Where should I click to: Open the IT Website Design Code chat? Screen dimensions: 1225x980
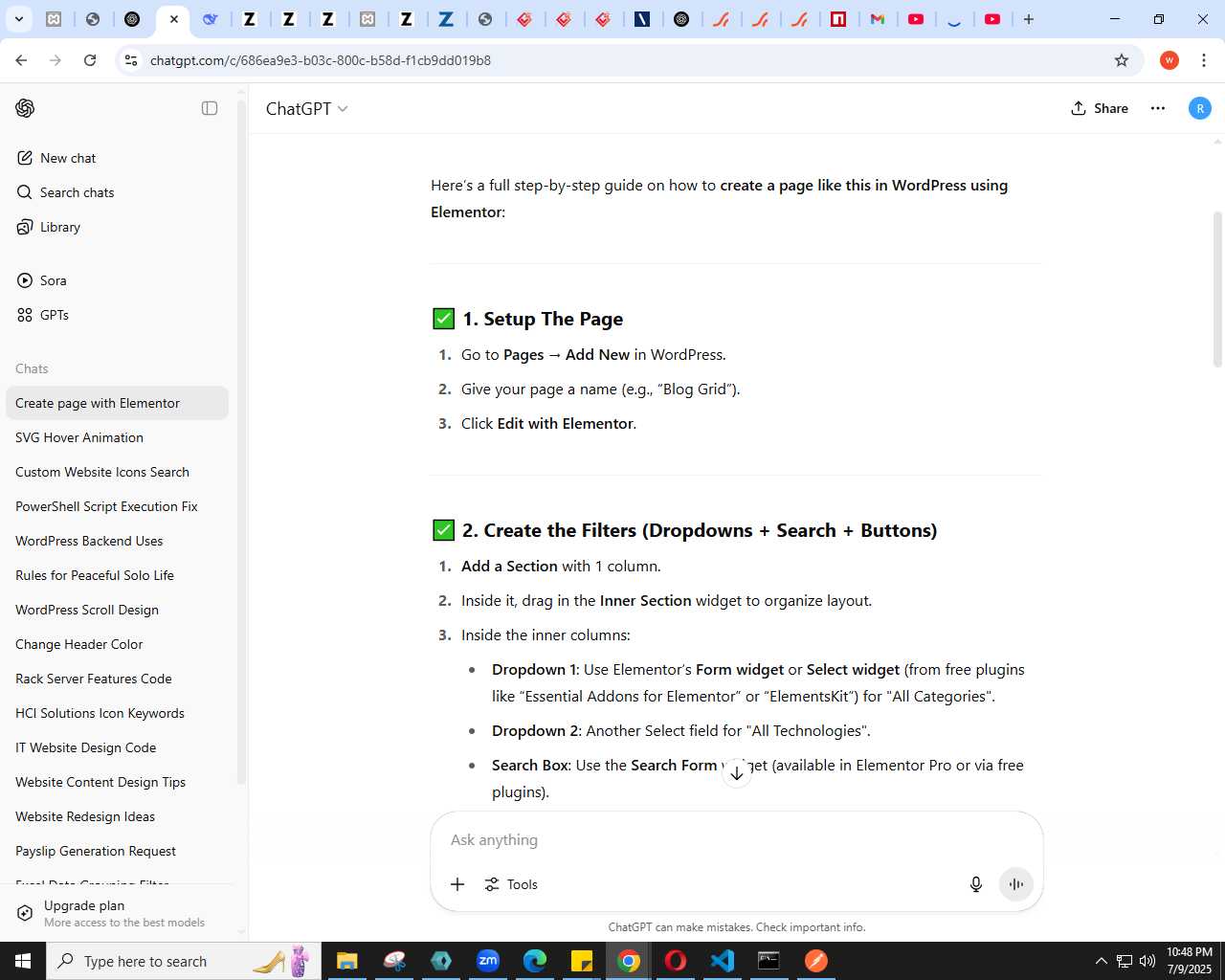[117, 747]
